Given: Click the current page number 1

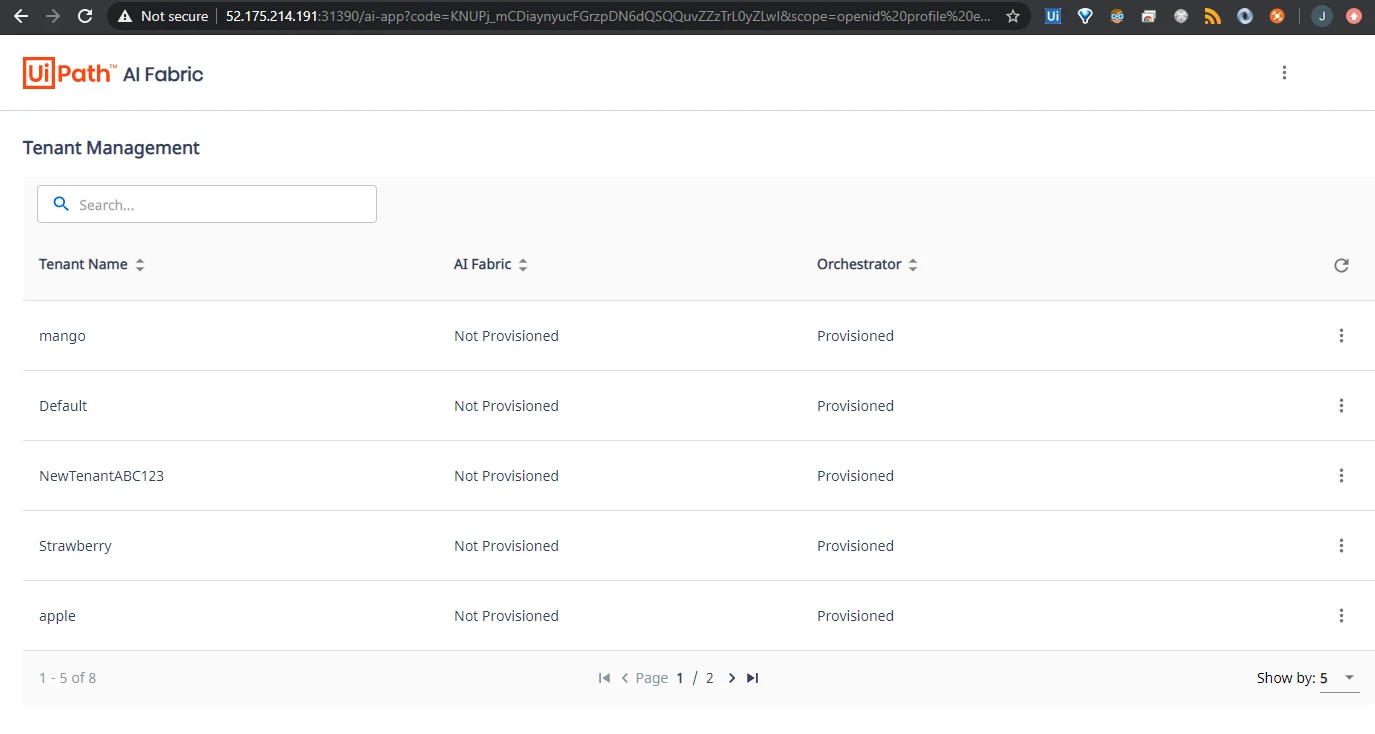Looking at the screenshot, I should pyautogui.click(x=680, y=678).
